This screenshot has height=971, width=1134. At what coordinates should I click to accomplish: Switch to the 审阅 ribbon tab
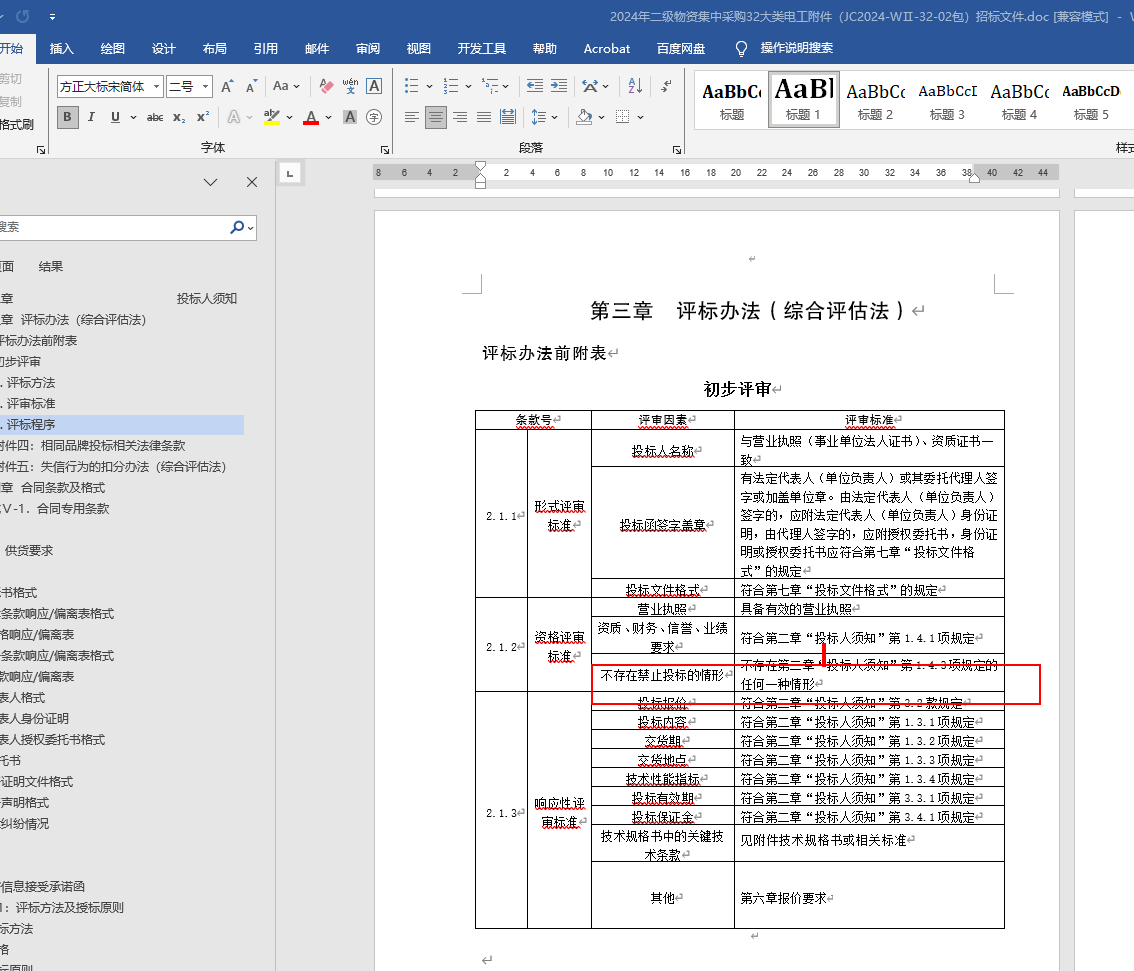point(367,48)
